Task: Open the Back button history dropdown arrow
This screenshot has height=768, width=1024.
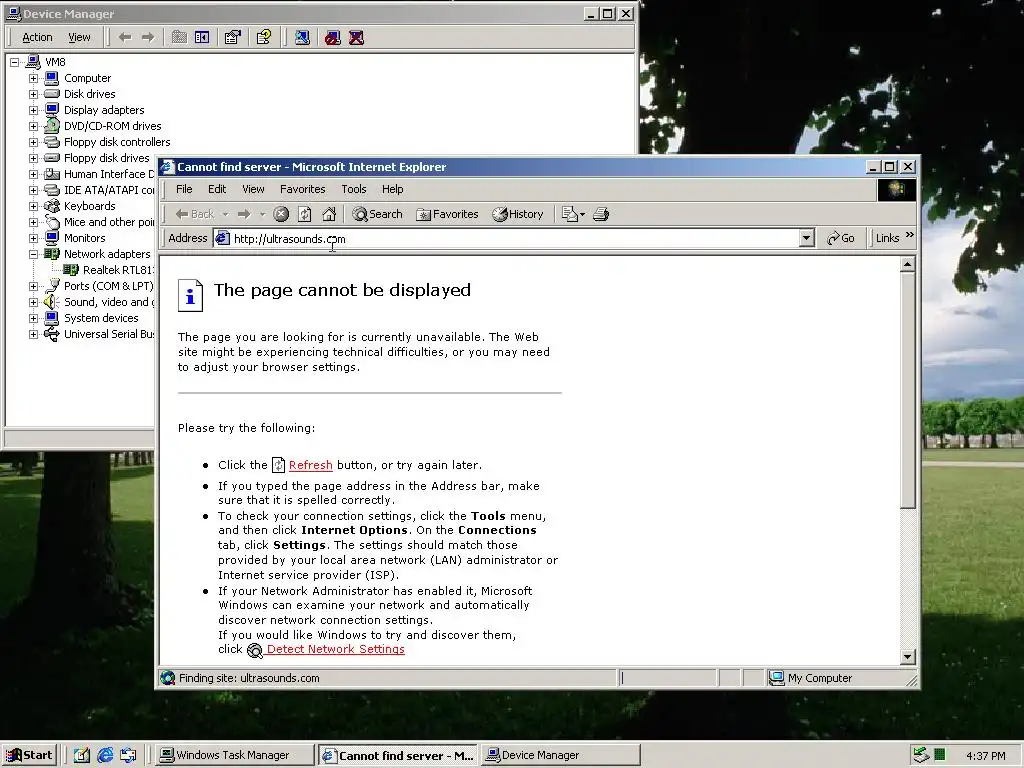Action: pyautogui.click(x=225, y=214)
